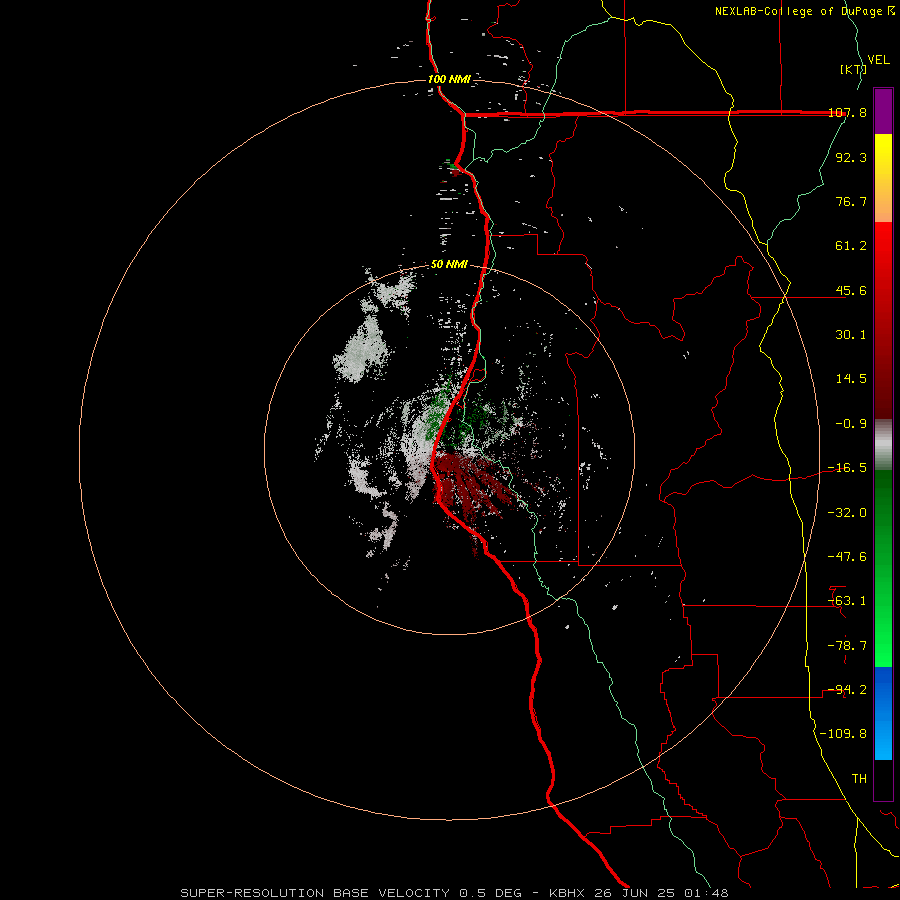This screenshot has width=900, height=900.
Task: Click the [KT] units label
Action: 853,69
